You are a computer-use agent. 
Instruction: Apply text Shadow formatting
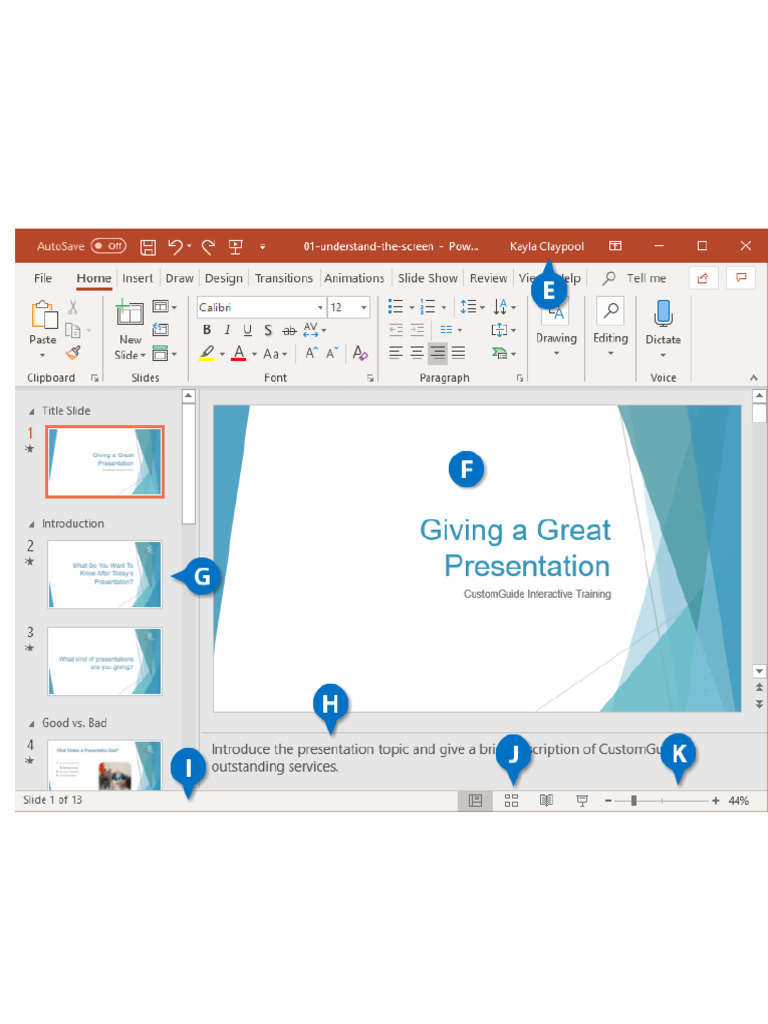268,330
